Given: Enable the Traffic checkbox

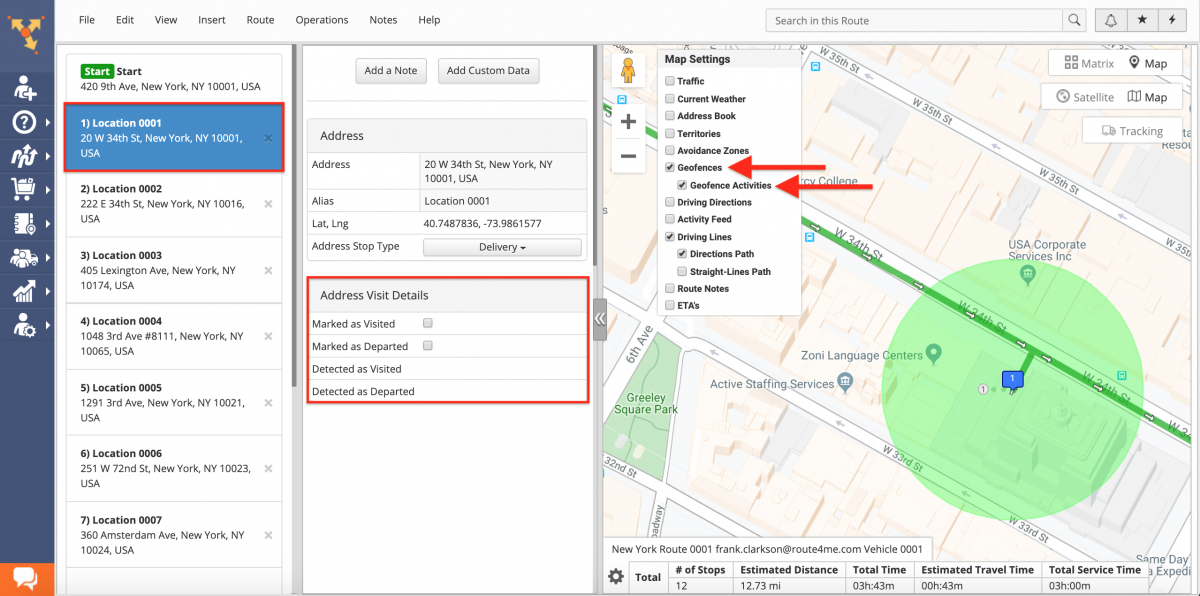Looking at the screenshot, I should point(670,82).
